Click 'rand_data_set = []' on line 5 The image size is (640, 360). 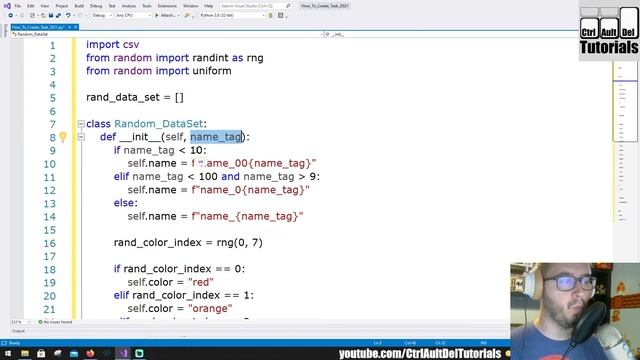coord(135,98)
